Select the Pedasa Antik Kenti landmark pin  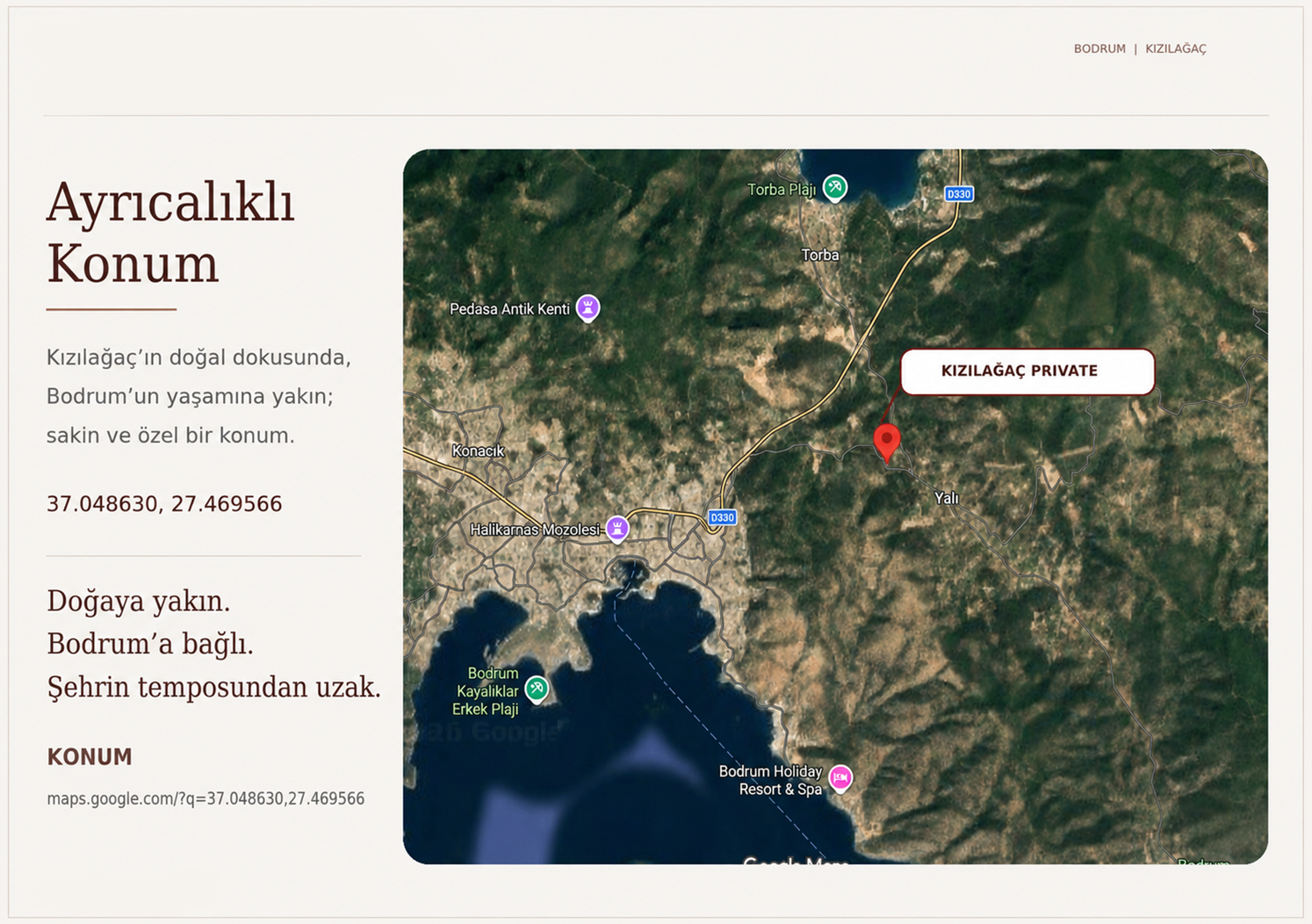pos(588,308)
